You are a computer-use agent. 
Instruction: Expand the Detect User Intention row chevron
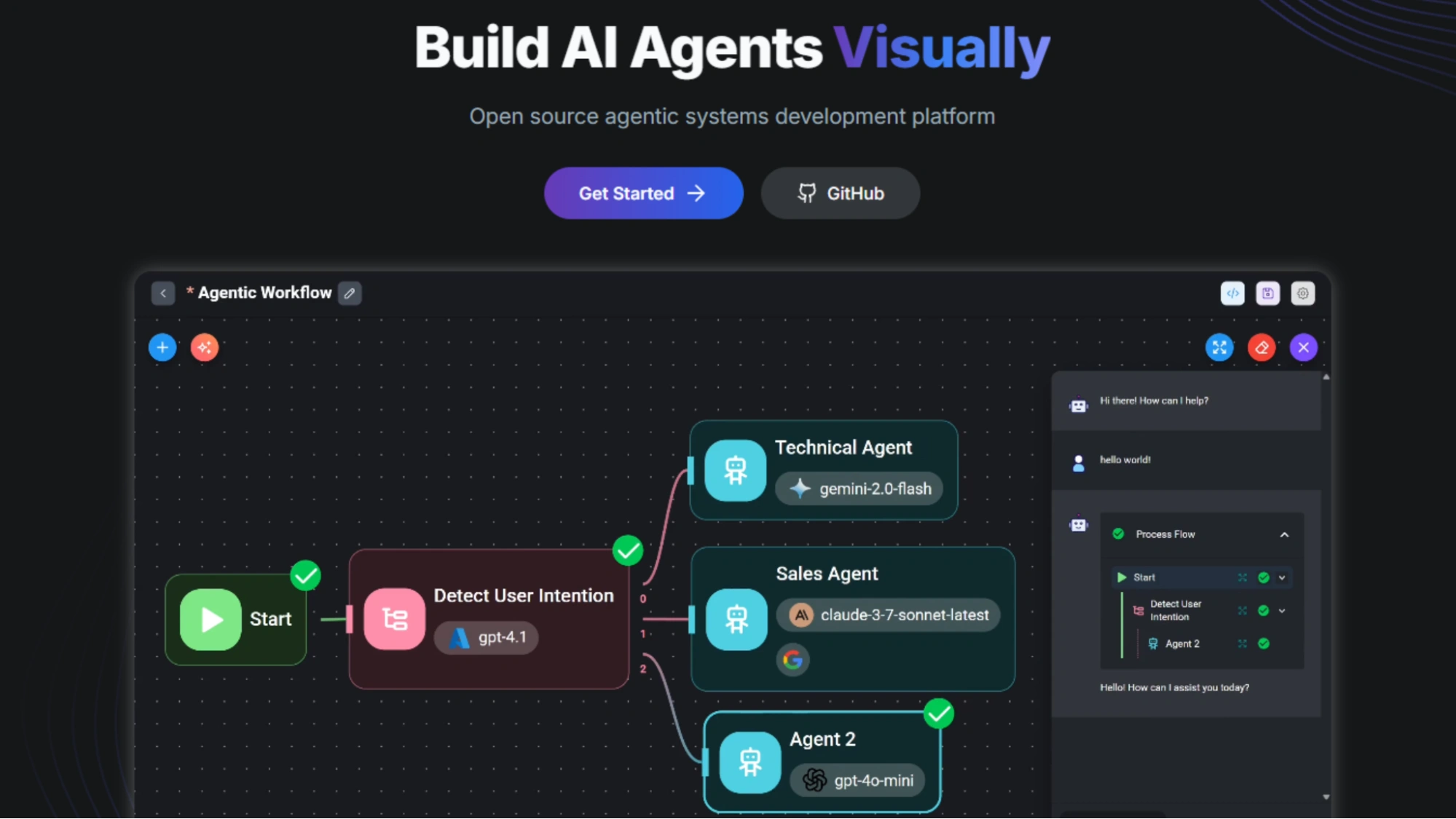[1282, 612]
